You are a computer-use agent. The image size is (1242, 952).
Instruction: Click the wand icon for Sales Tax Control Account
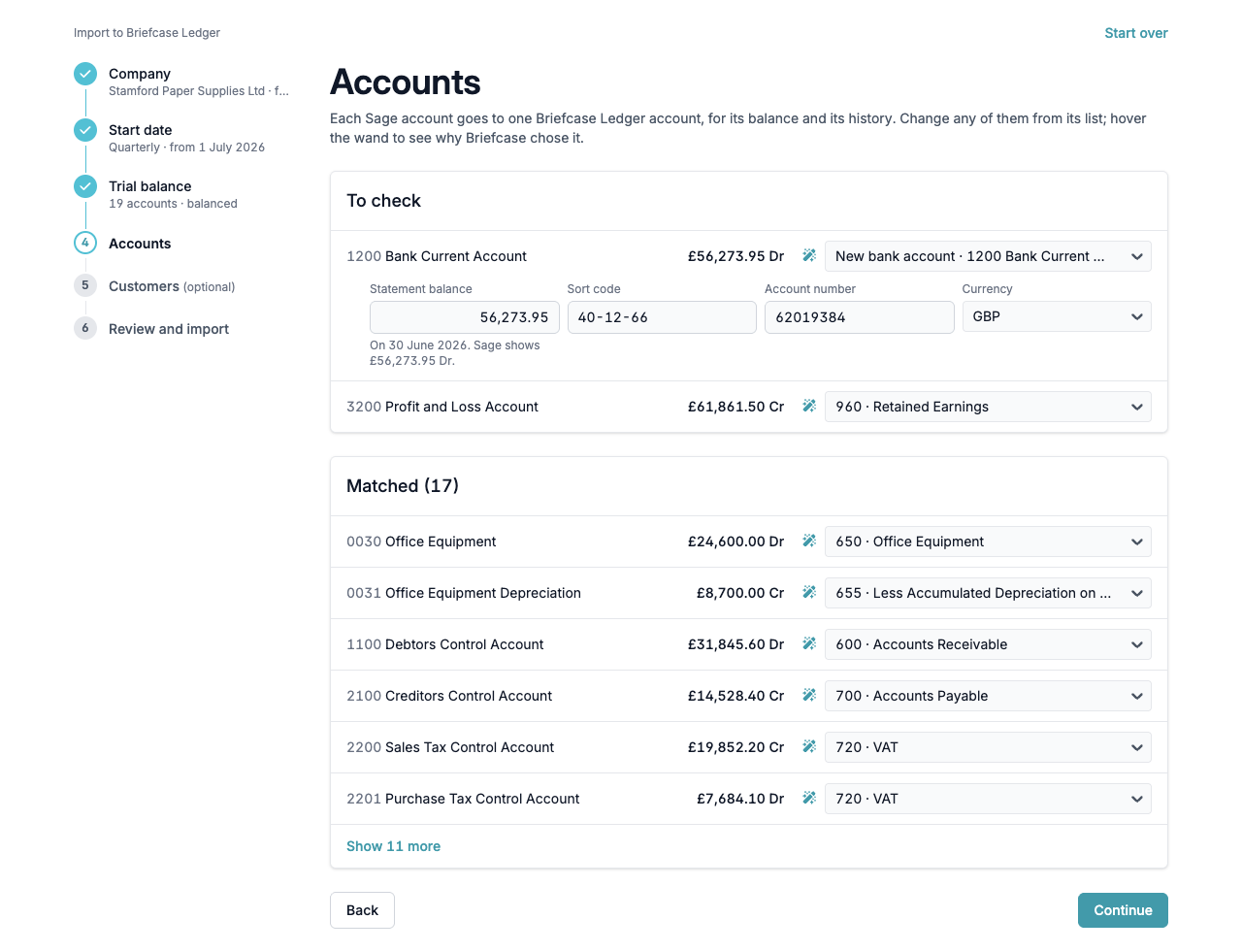(x=809, y=747)
